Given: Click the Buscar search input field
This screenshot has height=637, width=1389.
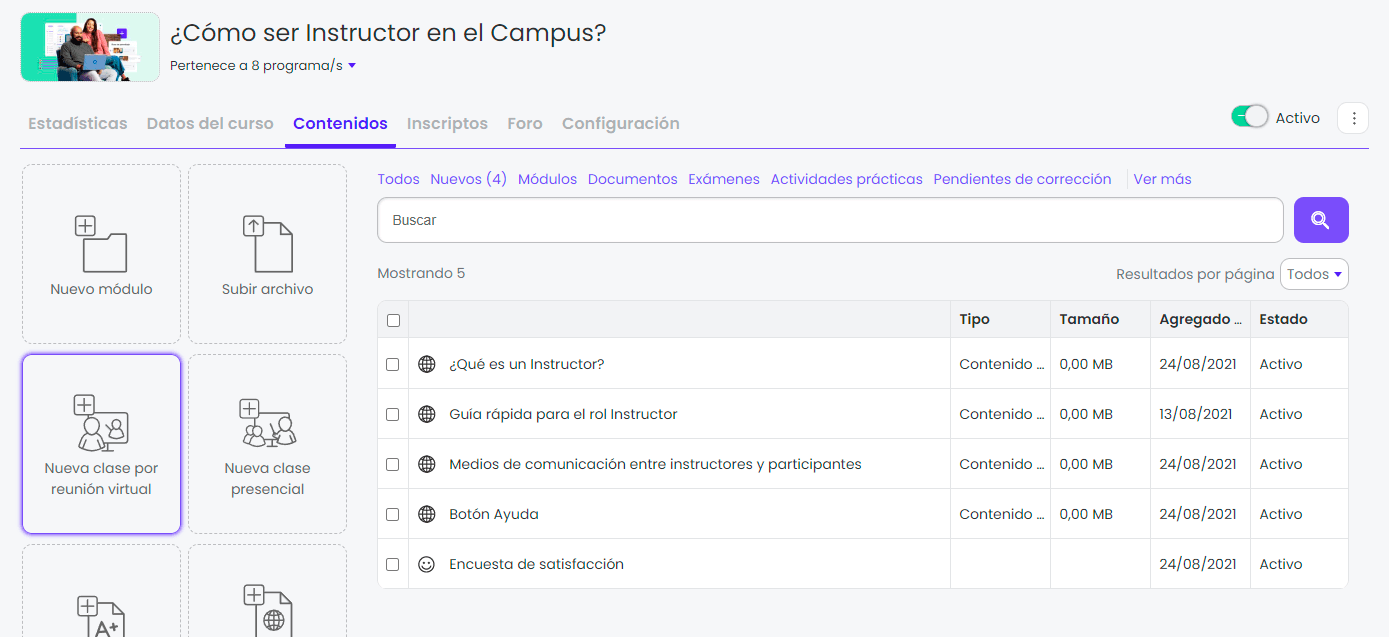Looking at the screenshot, I should pyautogui.click(x=830, y=220).
